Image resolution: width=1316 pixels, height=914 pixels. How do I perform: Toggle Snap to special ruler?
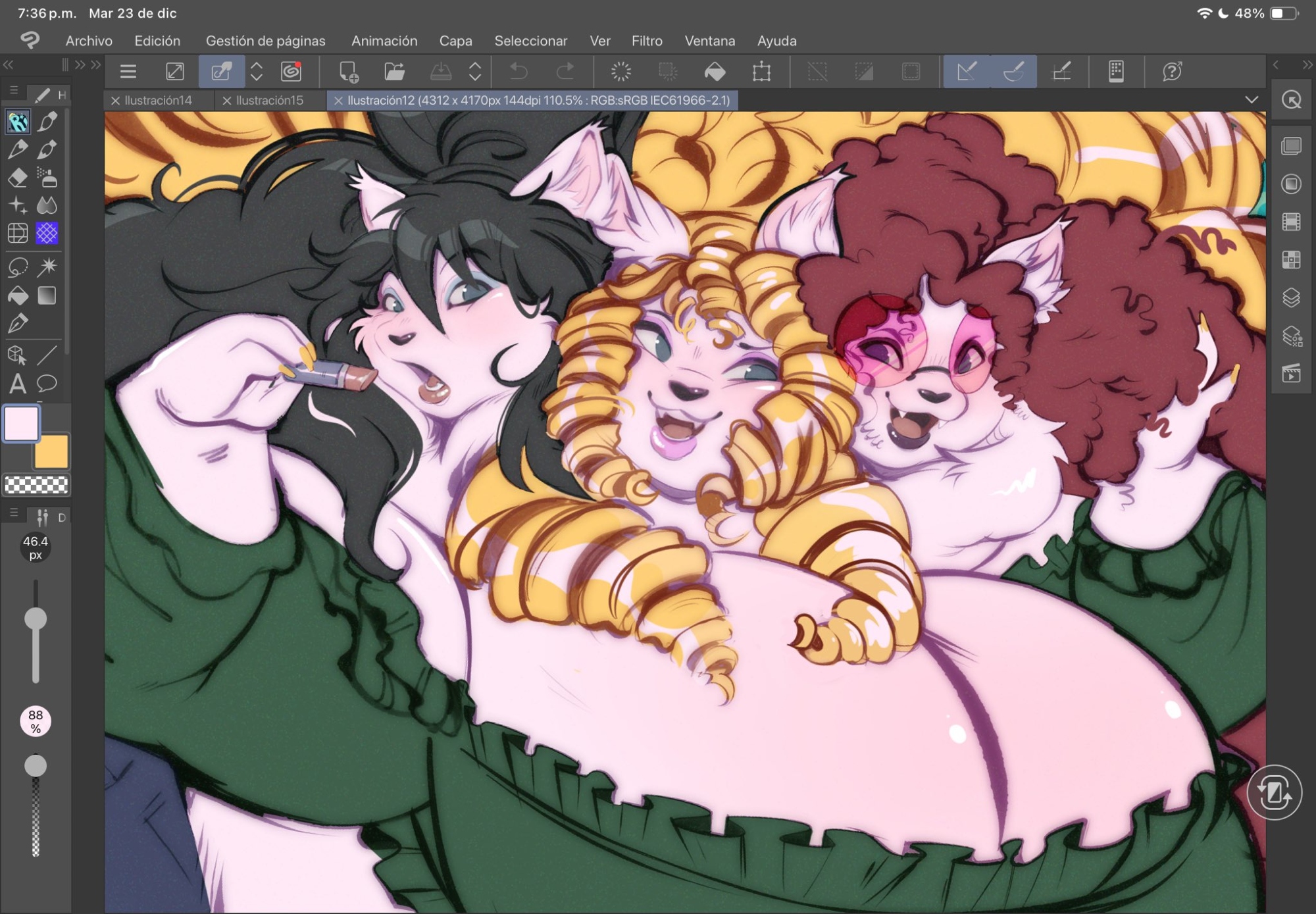[1013, 72]
